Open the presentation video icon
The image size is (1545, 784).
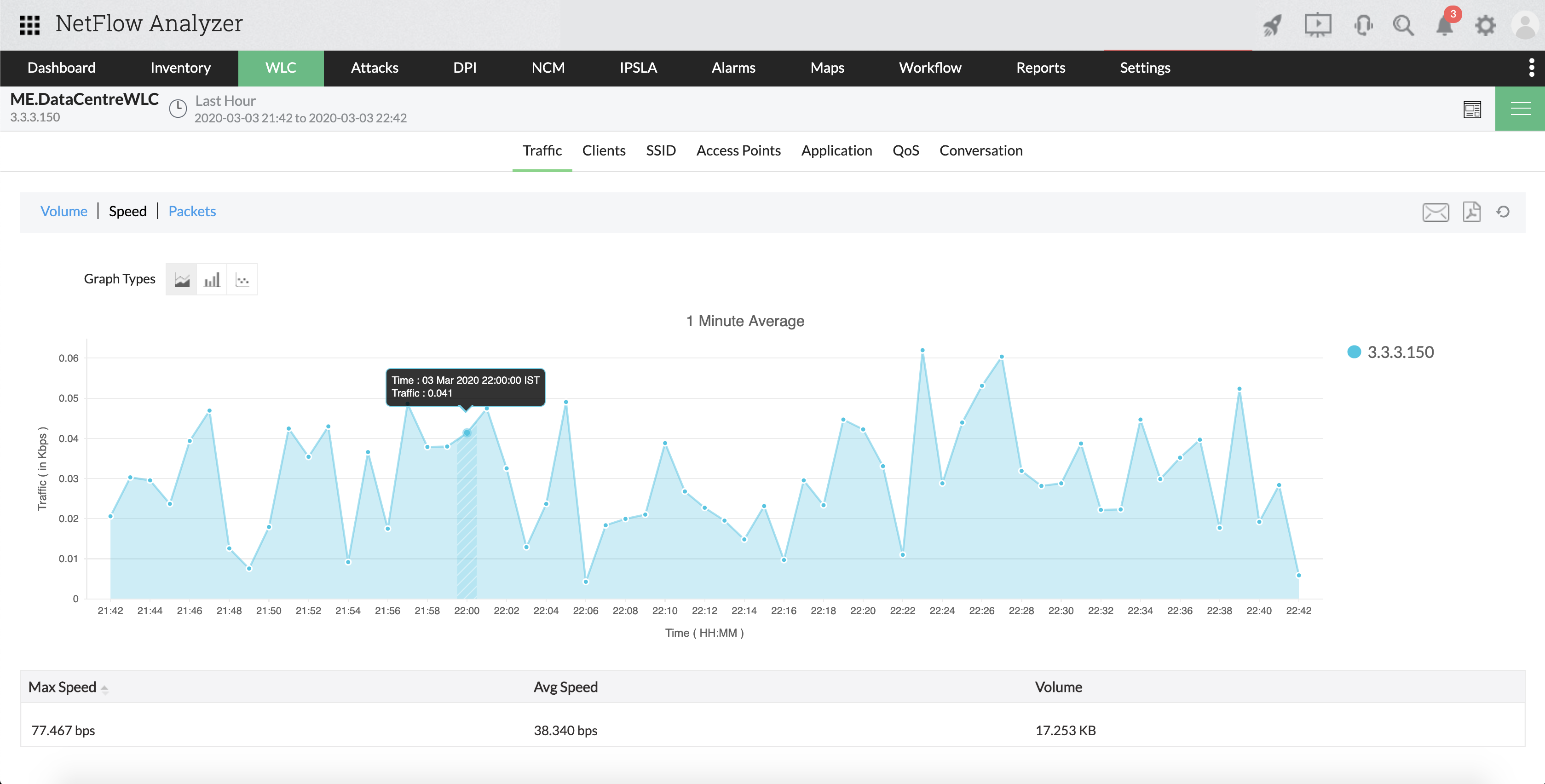[x=1317, y=25]
